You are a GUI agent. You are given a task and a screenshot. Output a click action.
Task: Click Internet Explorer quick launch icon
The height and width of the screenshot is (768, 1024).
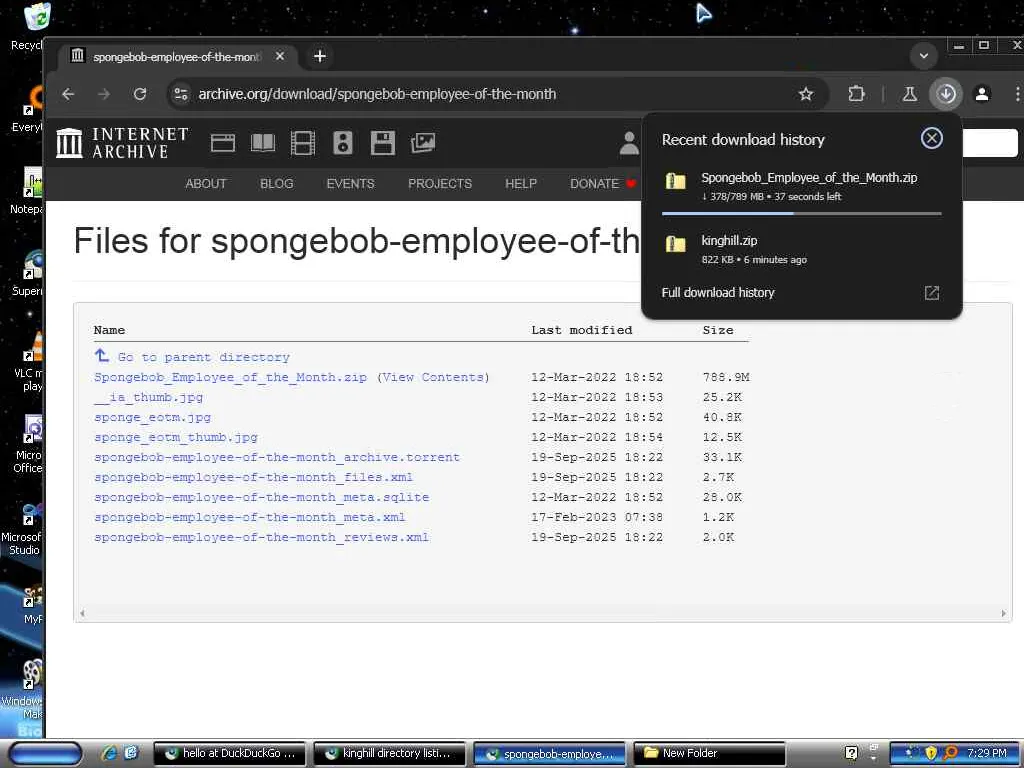tap(109, 753)
